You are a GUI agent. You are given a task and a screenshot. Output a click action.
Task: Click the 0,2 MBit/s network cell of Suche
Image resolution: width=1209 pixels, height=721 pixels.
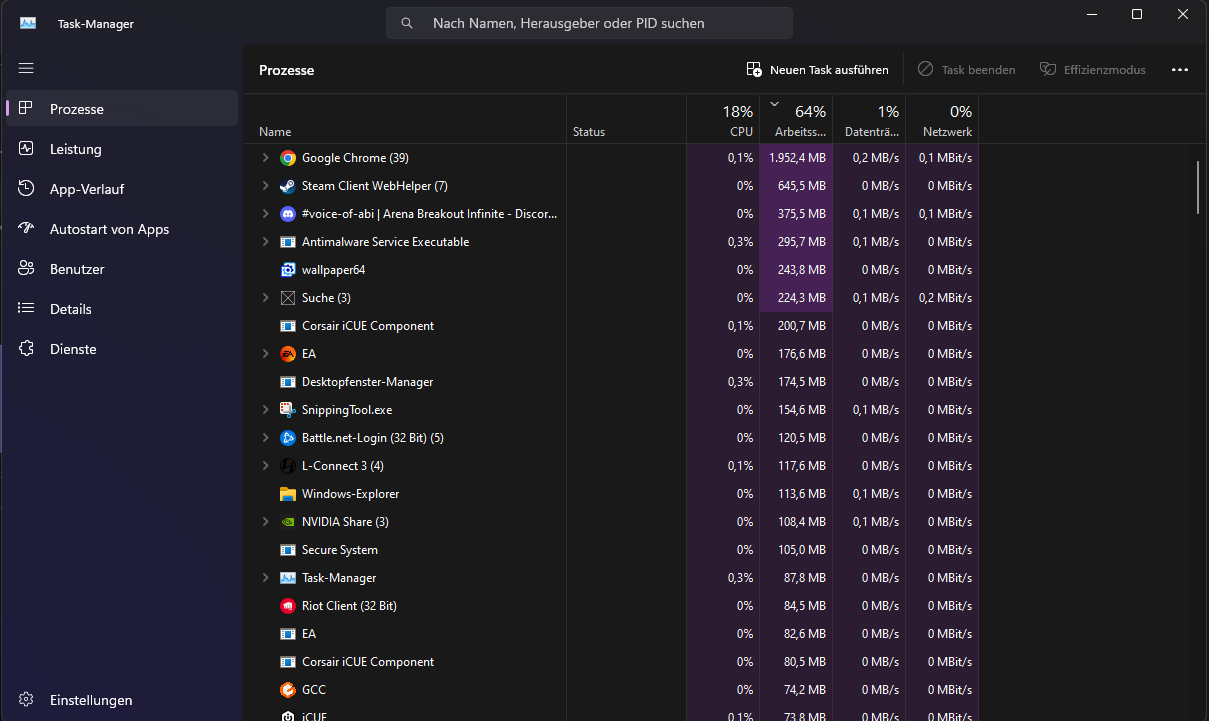tap(942, 298)
